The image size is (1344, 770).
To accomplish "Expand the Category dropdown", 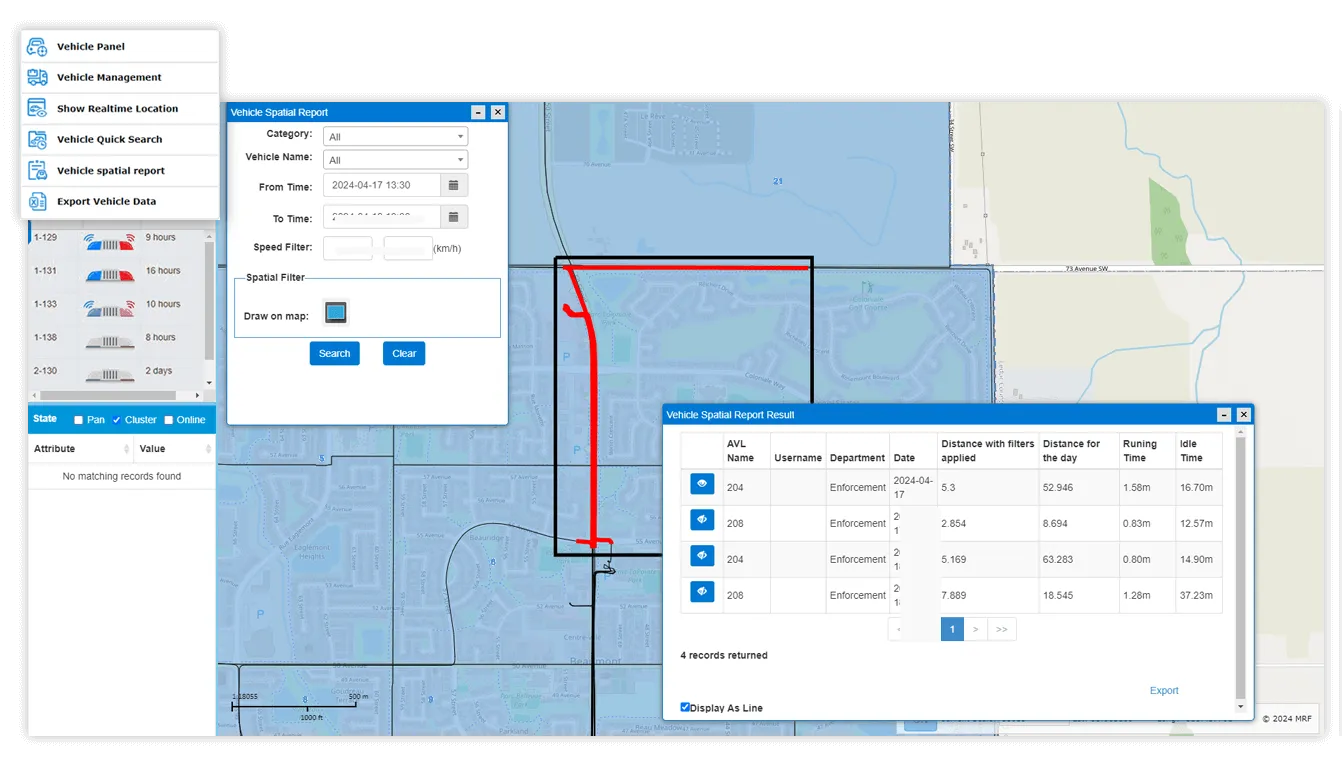I will click(x=395, y=136).
